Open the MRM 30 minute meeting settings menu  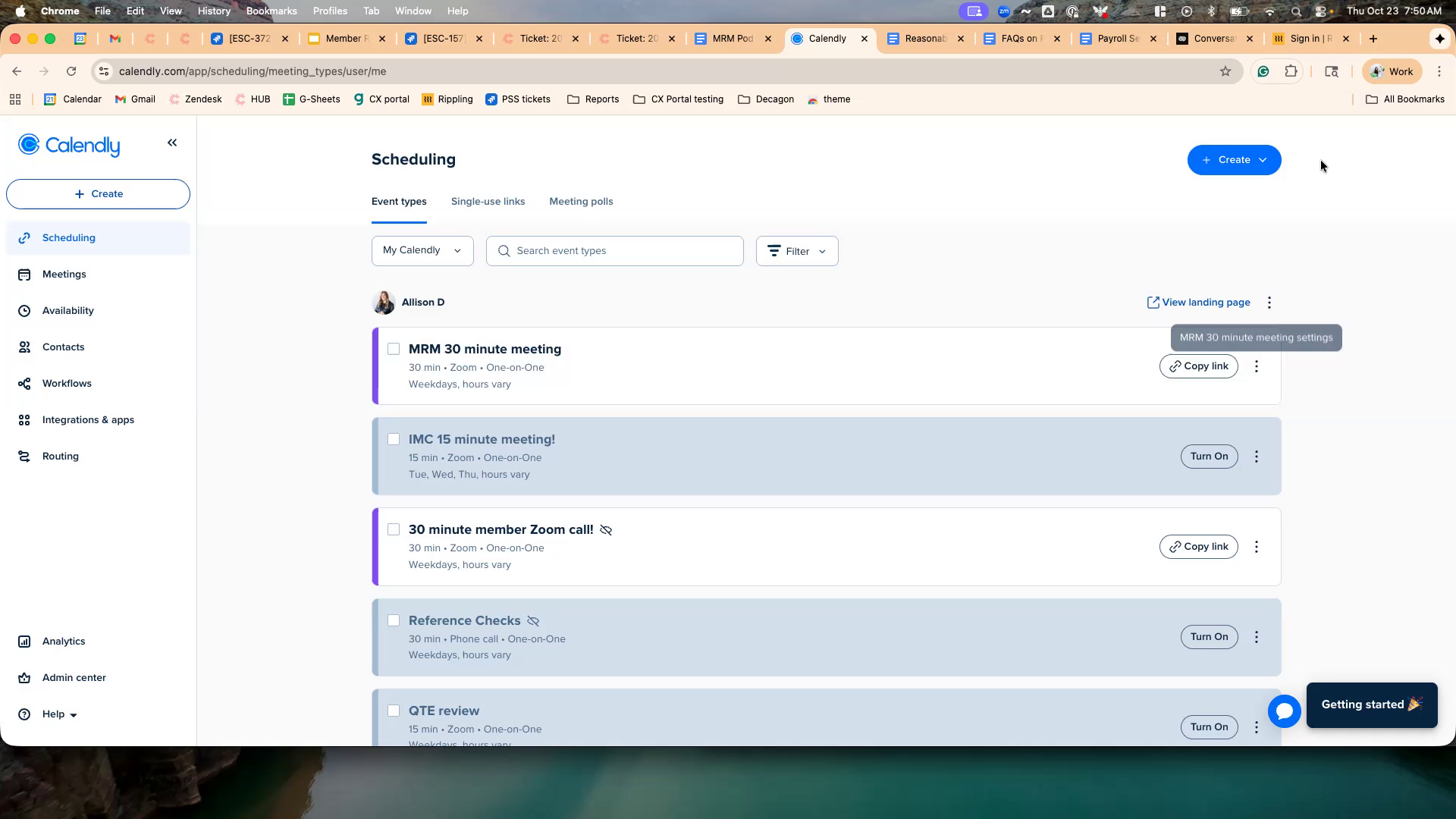[x=1257, y=366]
